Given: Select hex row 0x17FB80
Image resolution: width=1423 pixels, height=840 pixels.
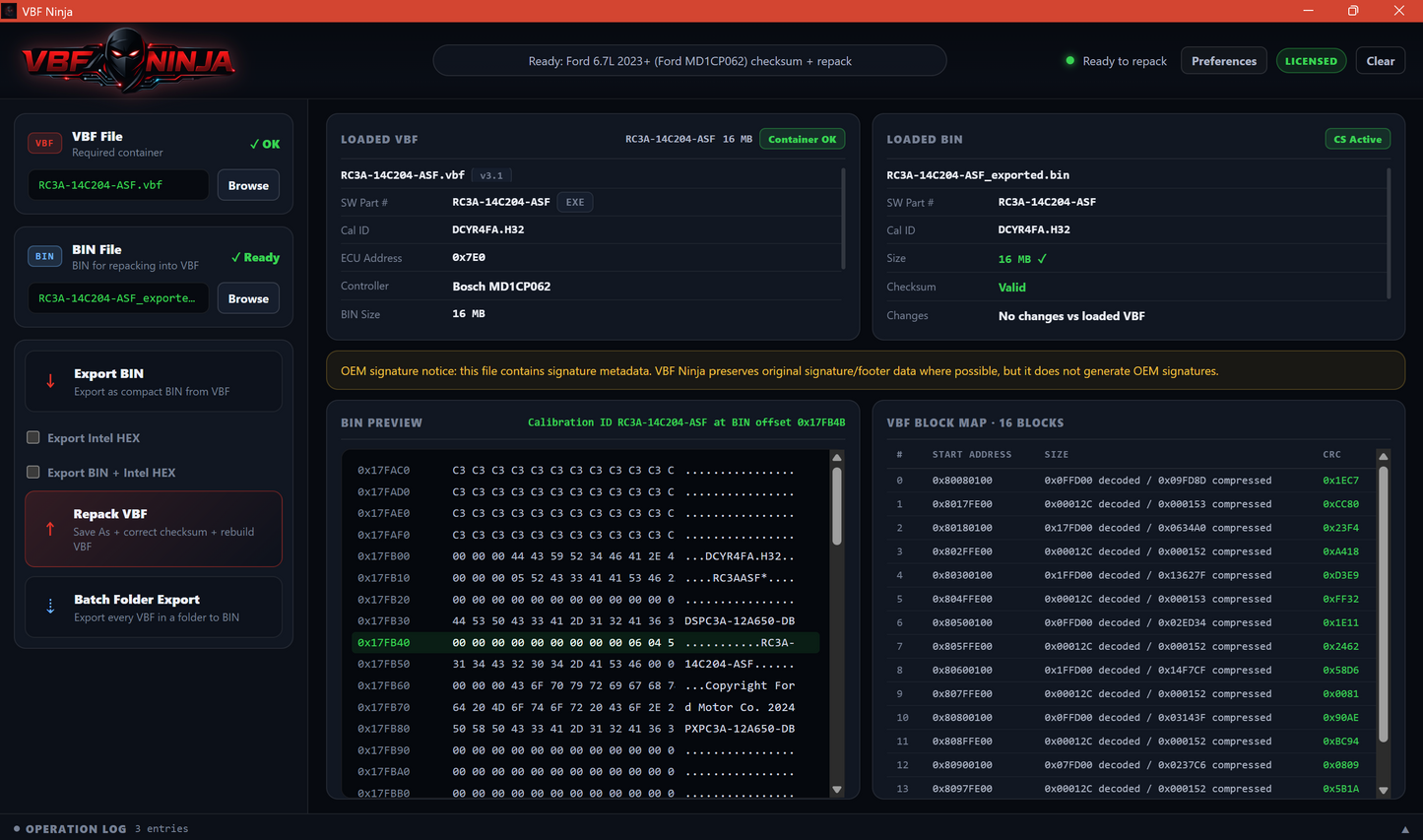Looking at the screenshot, I should pyautogui.click(x=585, y=729).
